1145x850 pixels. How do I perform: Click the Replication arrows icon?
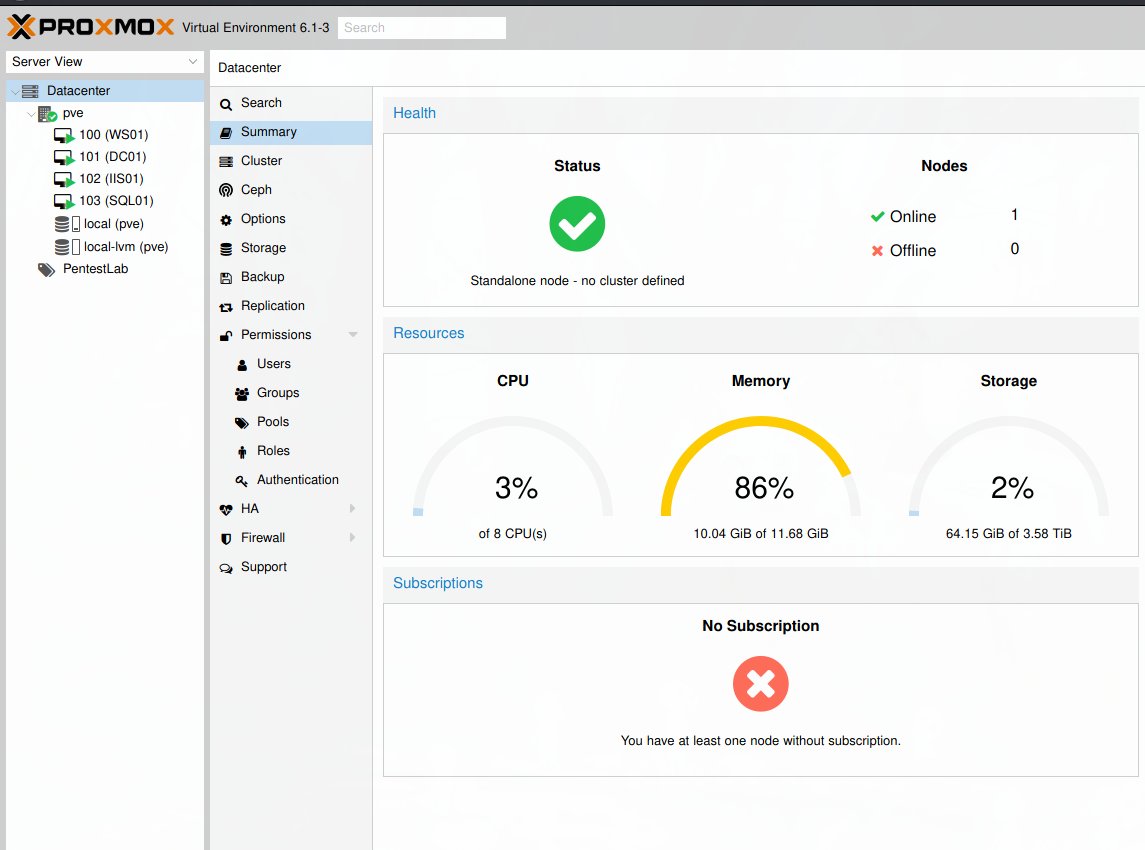coord(226,307)
